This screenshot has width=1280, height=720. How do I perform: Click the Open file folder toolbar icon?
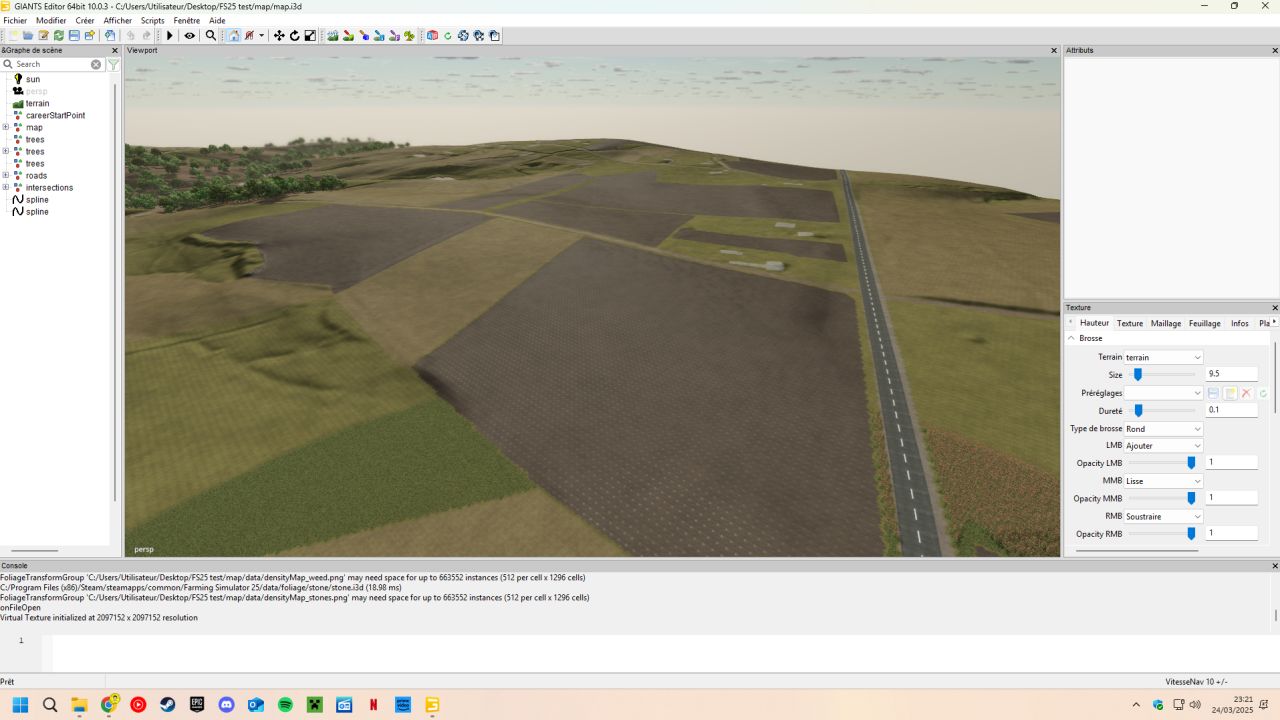tap(28, 35)
